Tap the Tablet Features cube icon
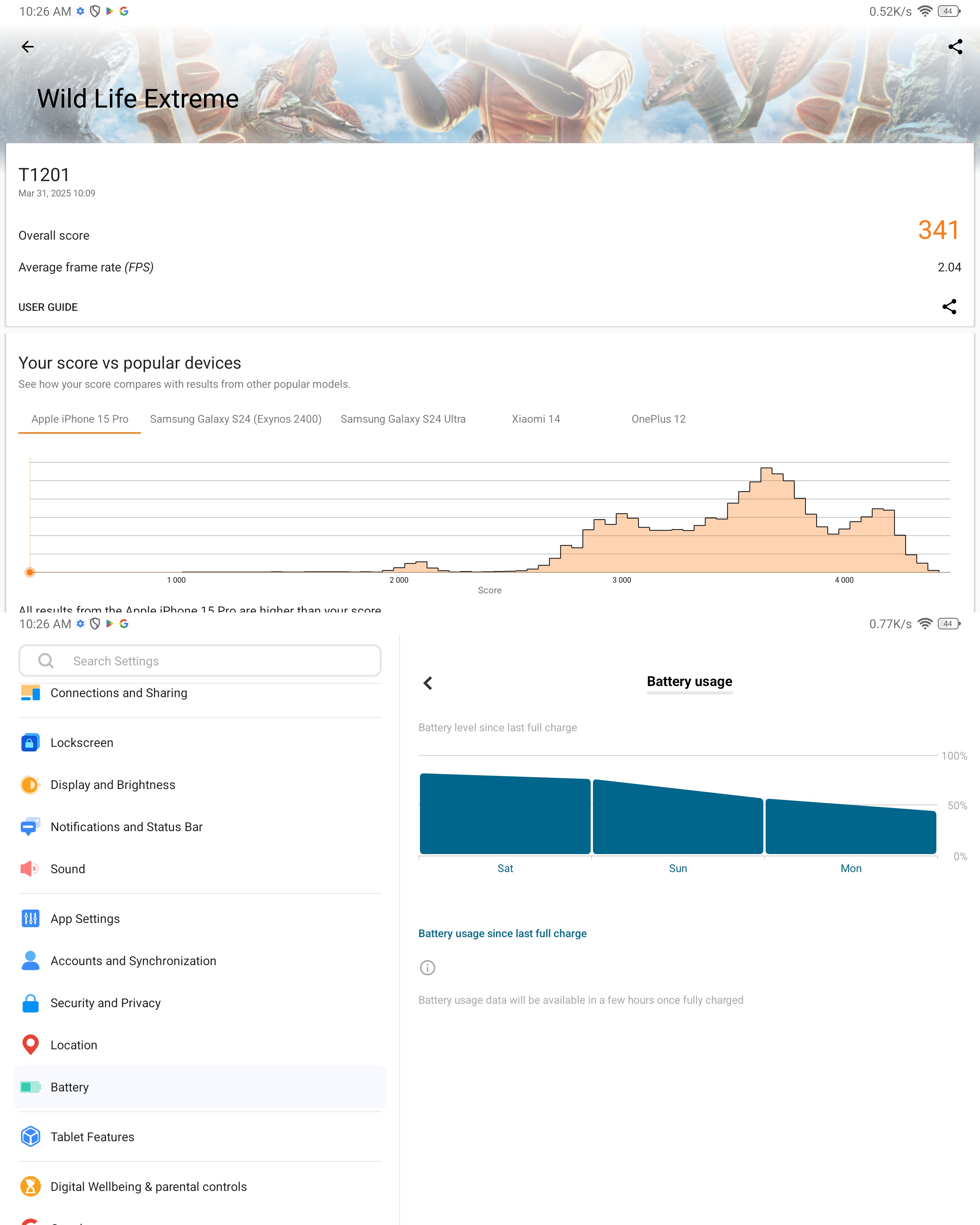 (30, 1136)
